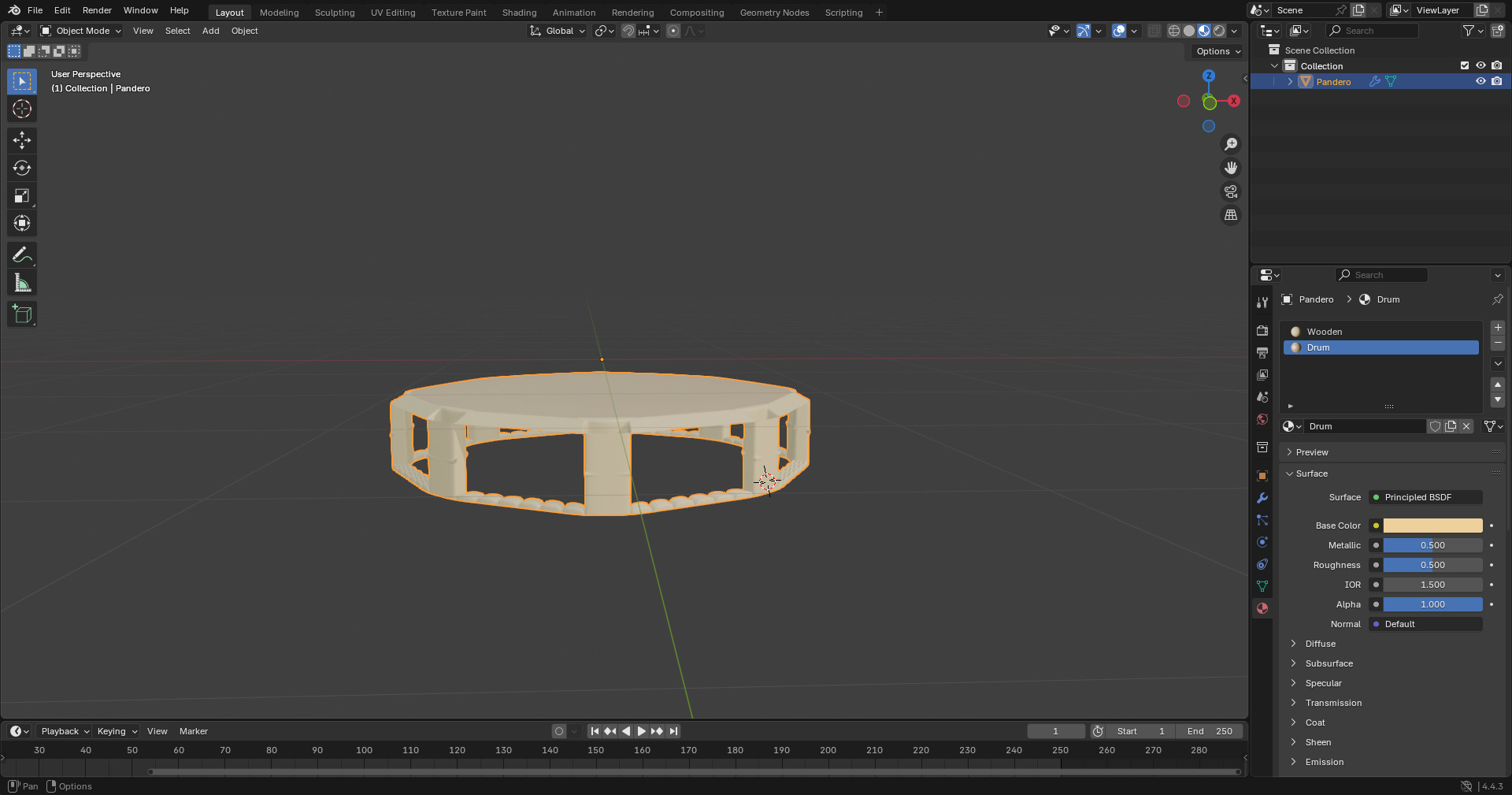
Task: Open the viewport Add menu
Action: (210, 31)
